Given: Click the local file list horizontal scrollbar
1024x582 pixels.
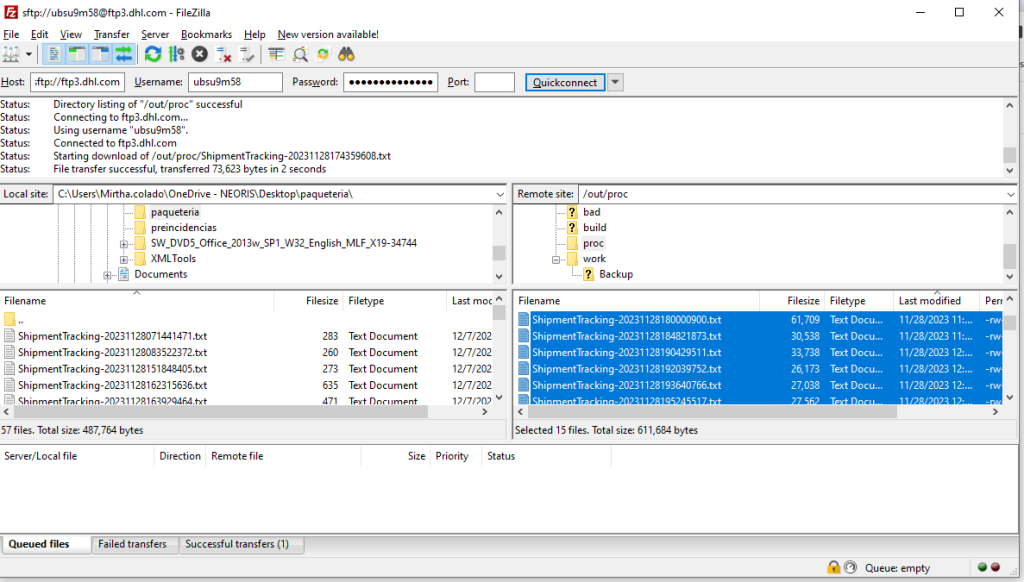Looking at the screenshot, I should 221,412.
